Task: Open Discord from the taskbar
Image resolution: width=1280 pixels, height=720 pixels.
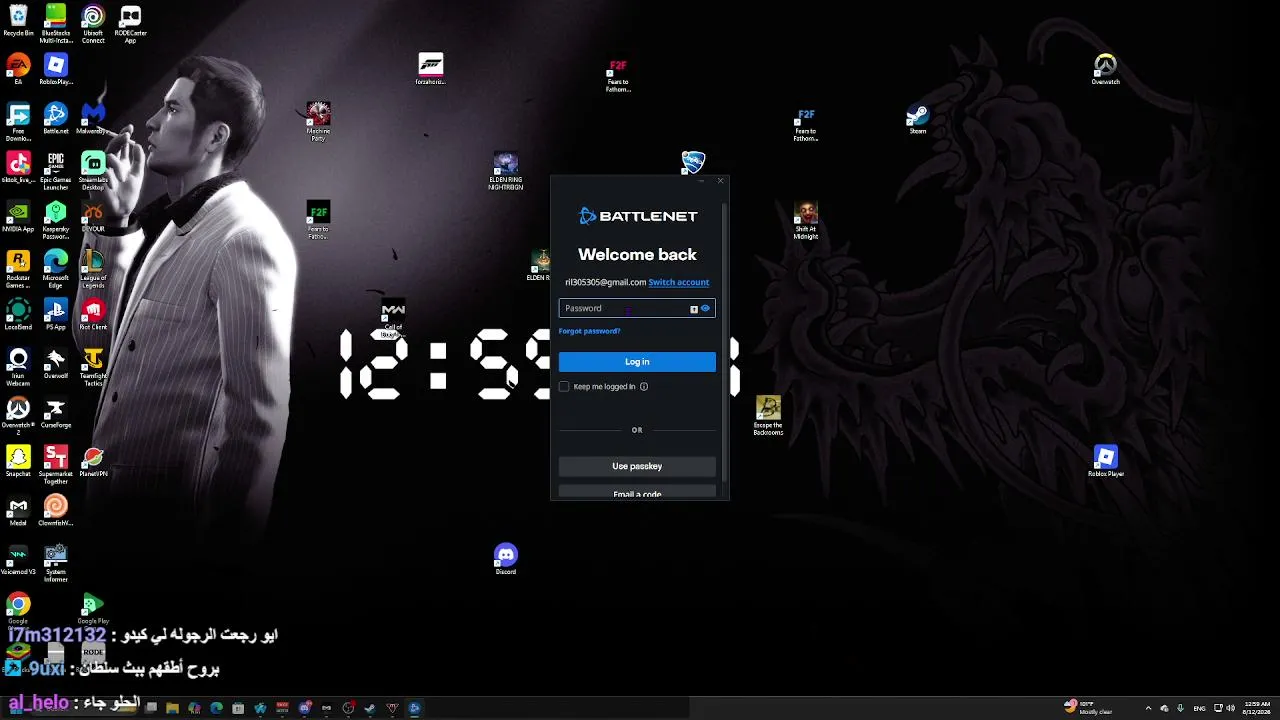Action: (x=305, y=709)
